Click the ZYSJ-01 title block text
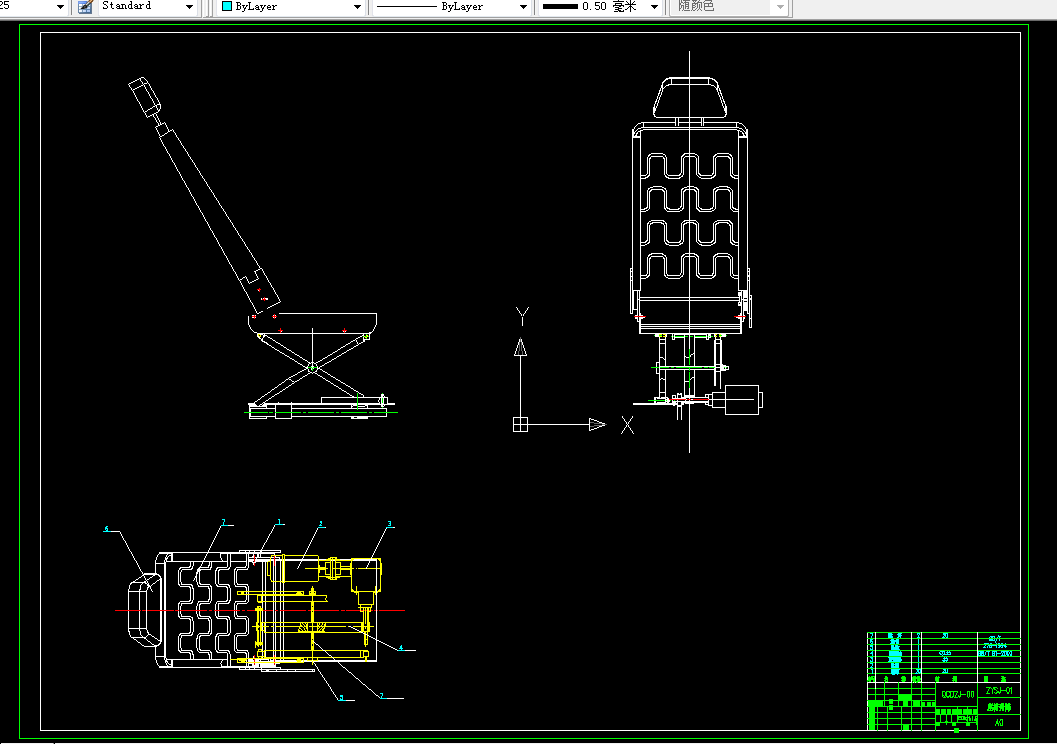 click(999, 691)
